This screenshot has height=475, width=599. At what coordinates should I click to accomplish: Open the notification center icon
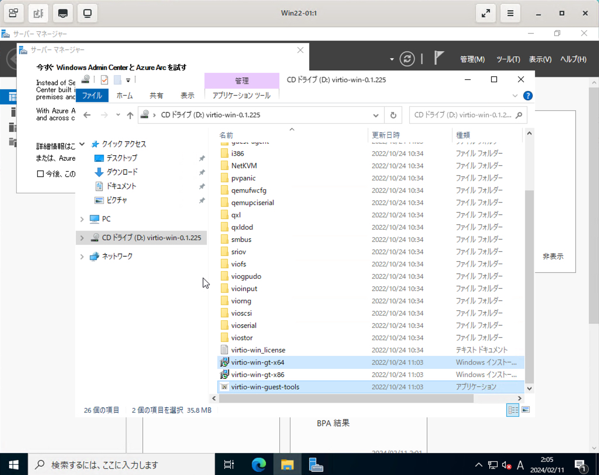click(x=580, y=465)
